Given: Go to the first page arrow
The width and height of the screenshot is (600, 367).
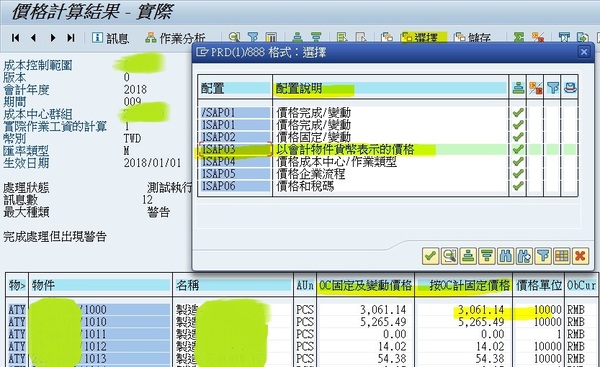Looking at the screenshot, I should pyautogui.click(x=16, y=38).
